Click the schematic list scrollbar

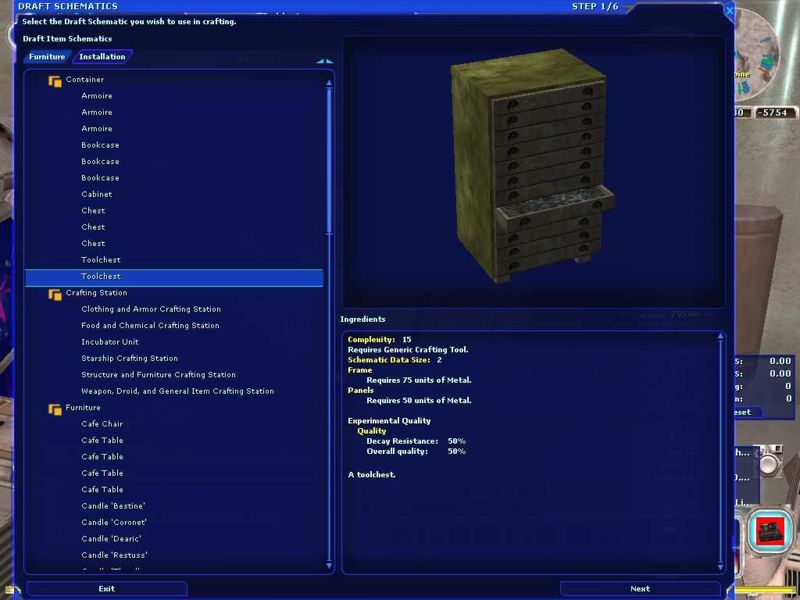[329, 160]
